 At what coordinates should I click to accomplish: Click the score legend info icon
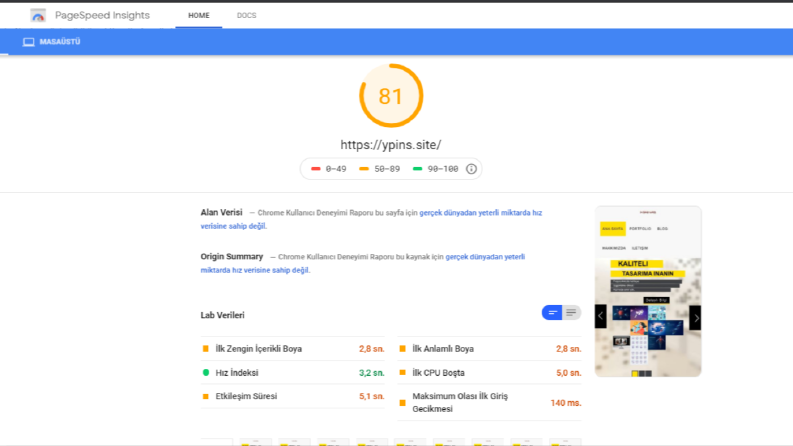pos(471,169)
